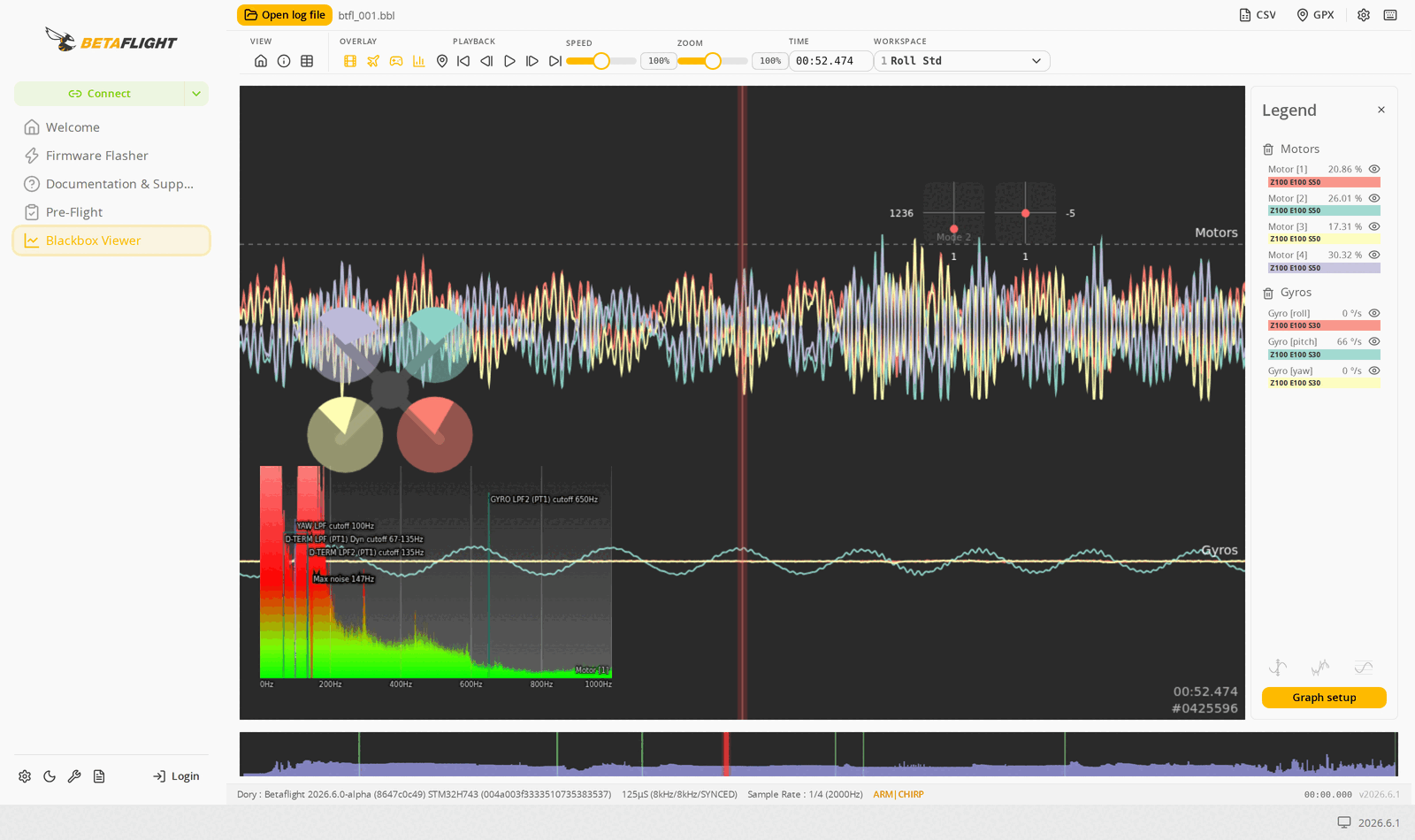Hide the Motor [3] trace
The image size is (1415, 840).
click(1374, 226)
